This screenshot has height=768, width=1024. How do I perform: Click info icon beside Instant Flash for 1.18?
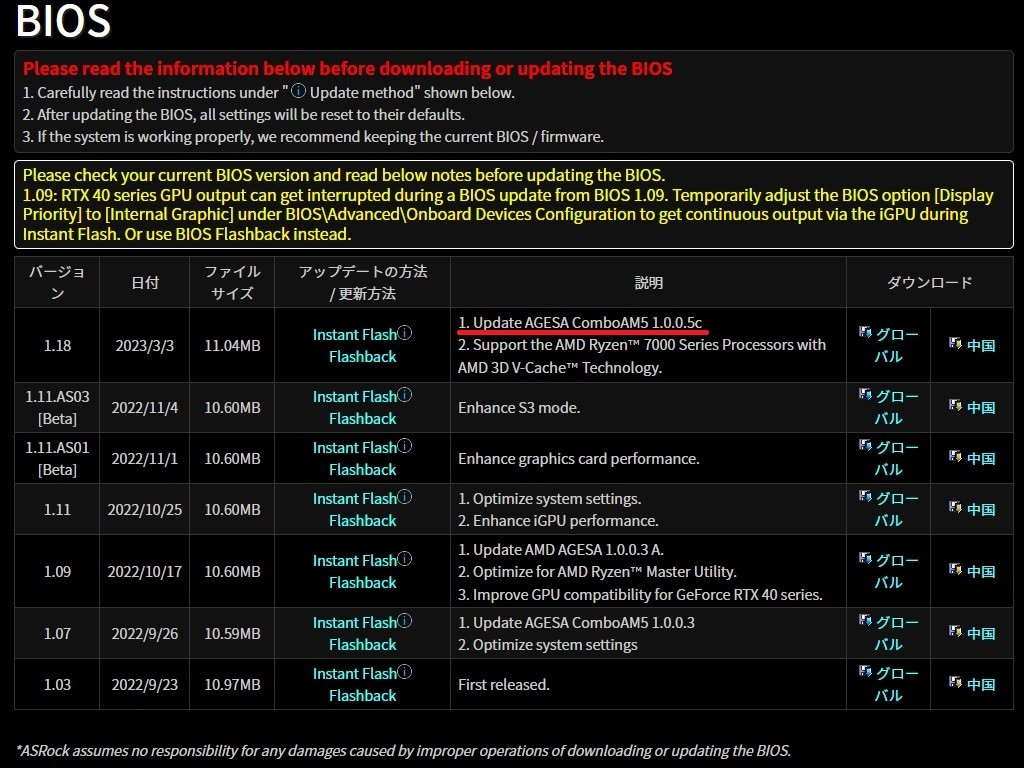[x=405, y=334]
